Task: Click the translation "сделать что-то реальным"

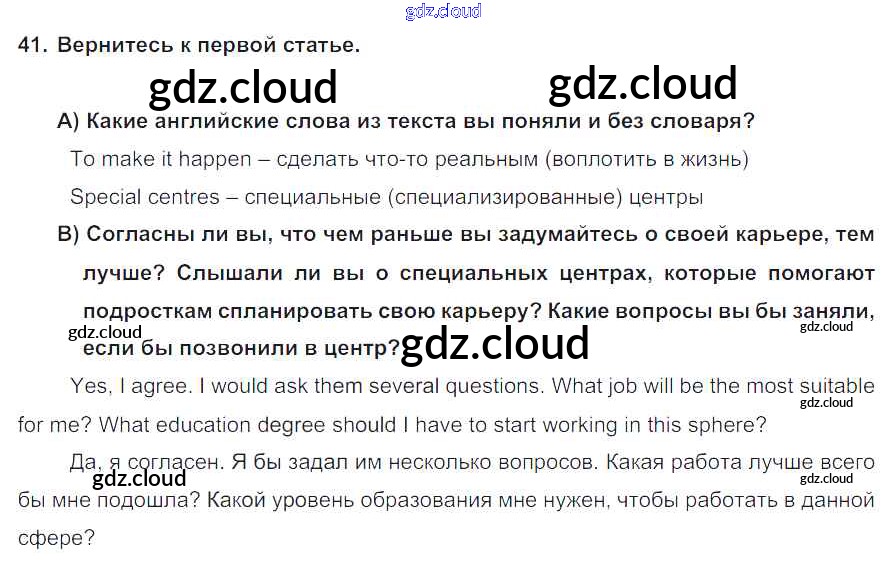Action: click(400, 159)
